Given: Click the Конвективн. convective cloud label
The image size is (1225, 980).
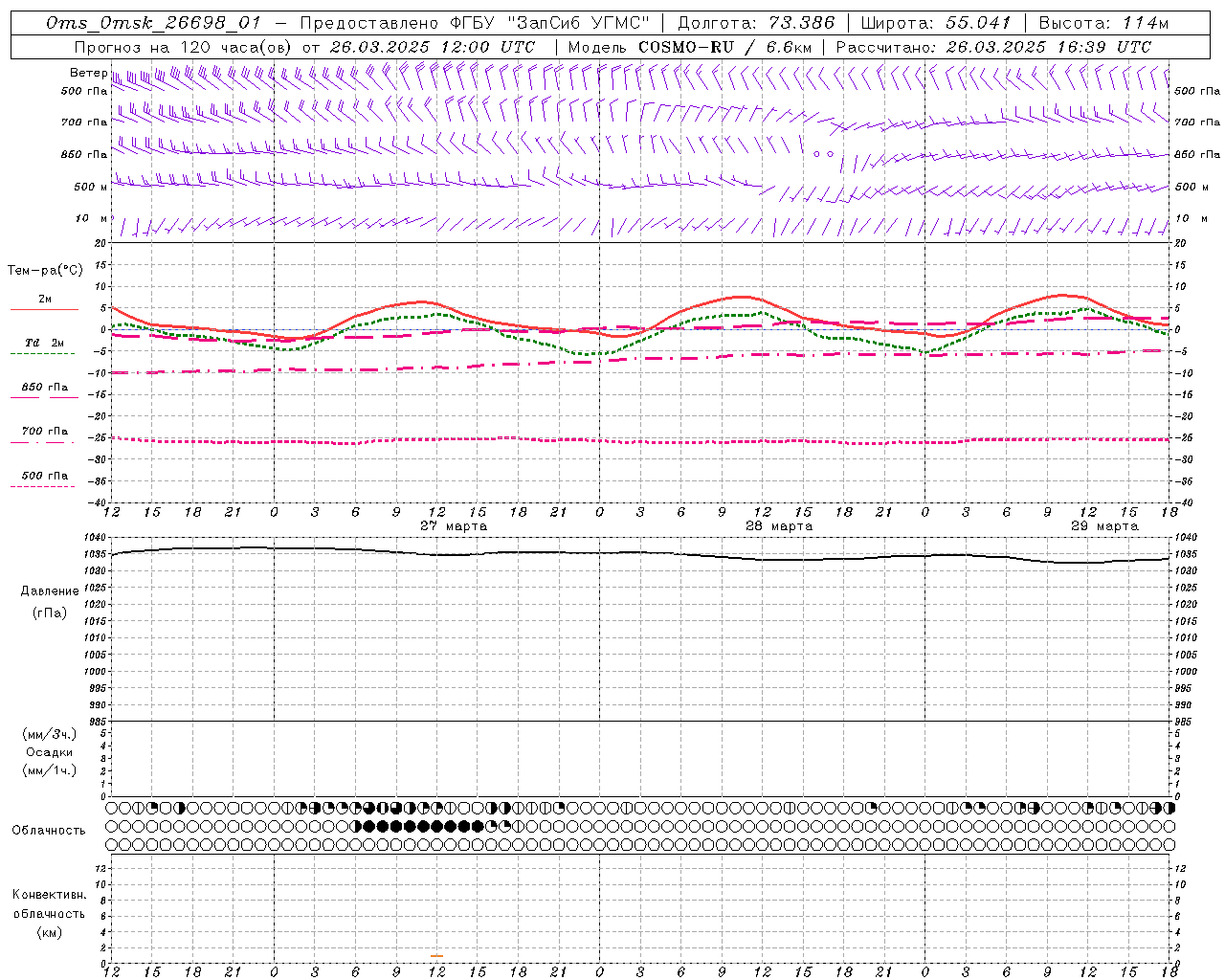Looking at the screenshot, I should coord(49,895).
